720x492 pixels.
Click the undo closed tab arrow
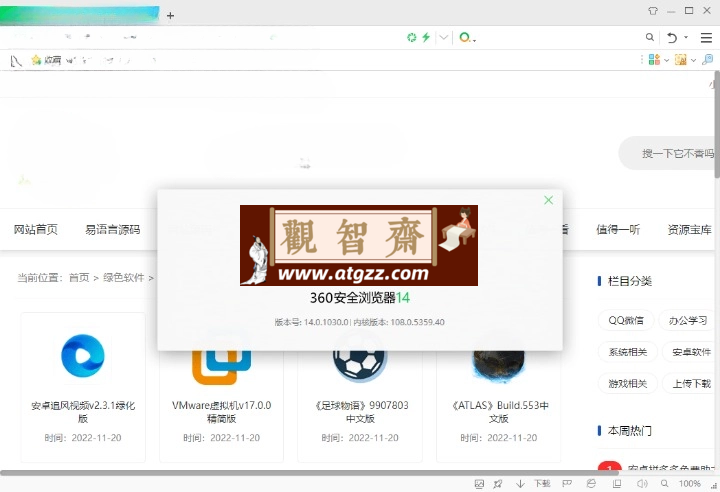[x=672, y=38]
